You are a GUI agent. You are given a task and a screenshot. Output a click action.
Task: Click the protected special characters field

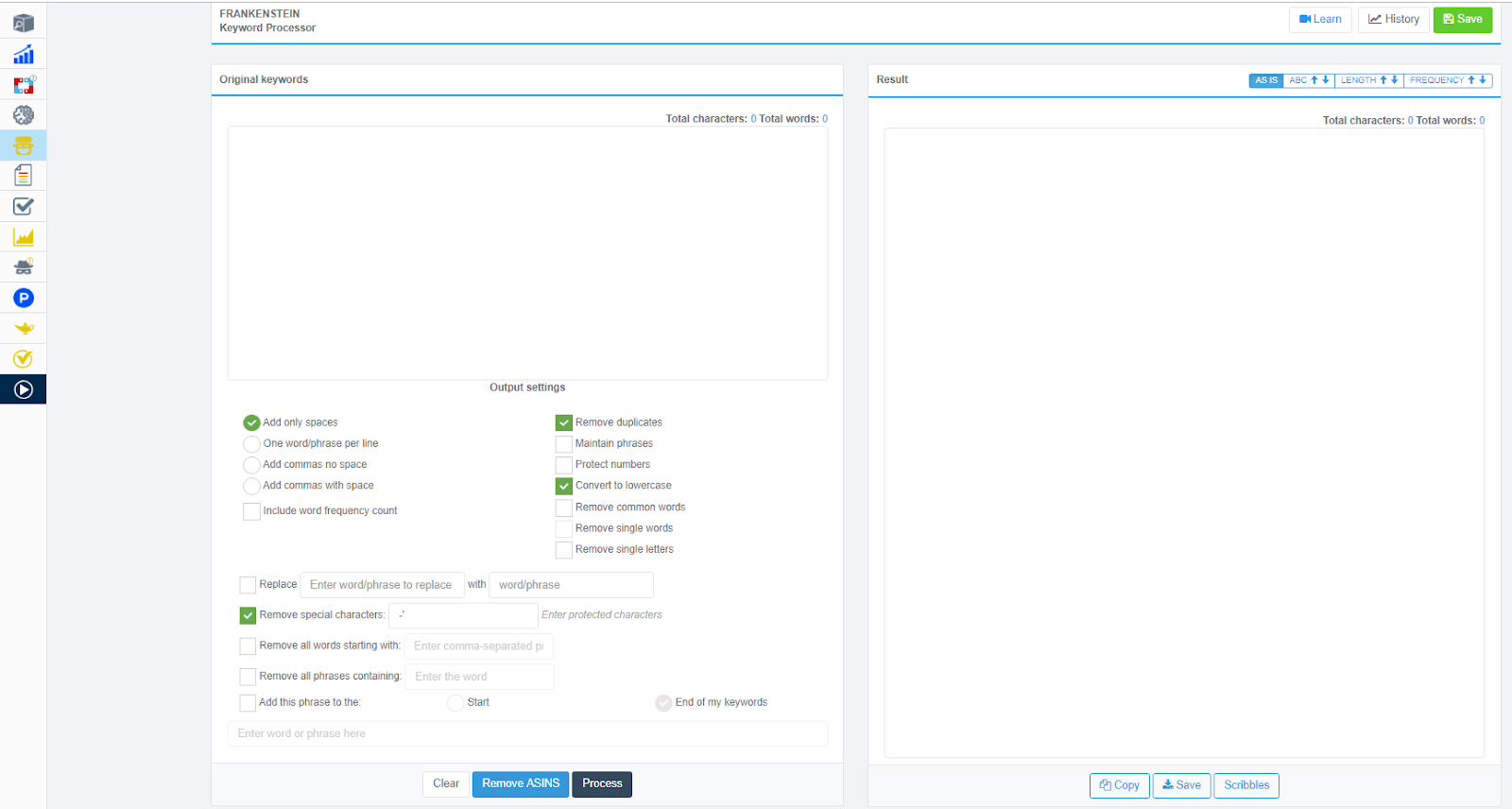click(463, 615)
